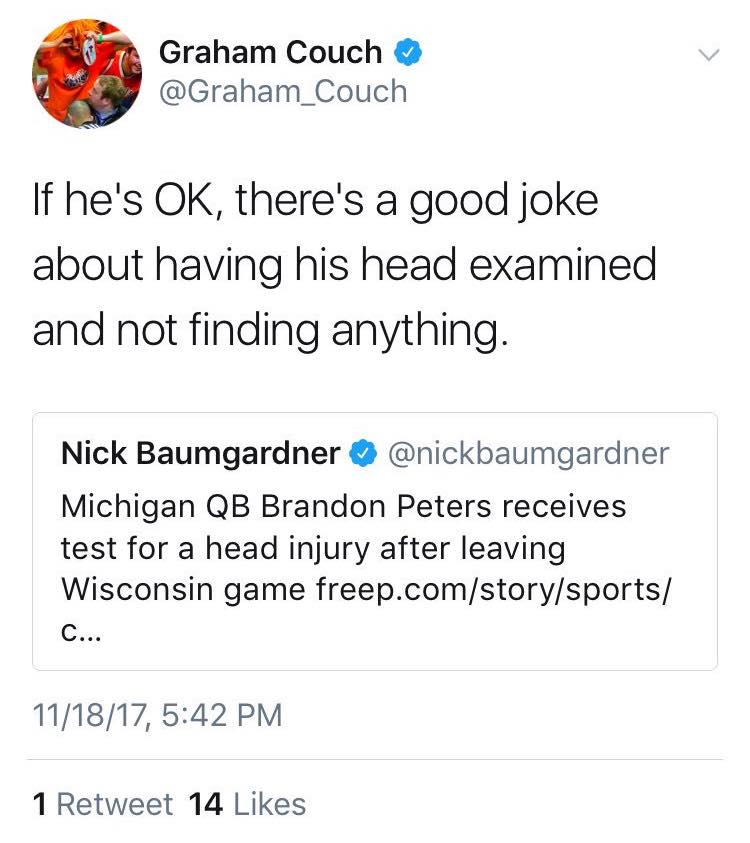
Task: Click the Nick Baumgardner display name
Action: coord(200,454)
